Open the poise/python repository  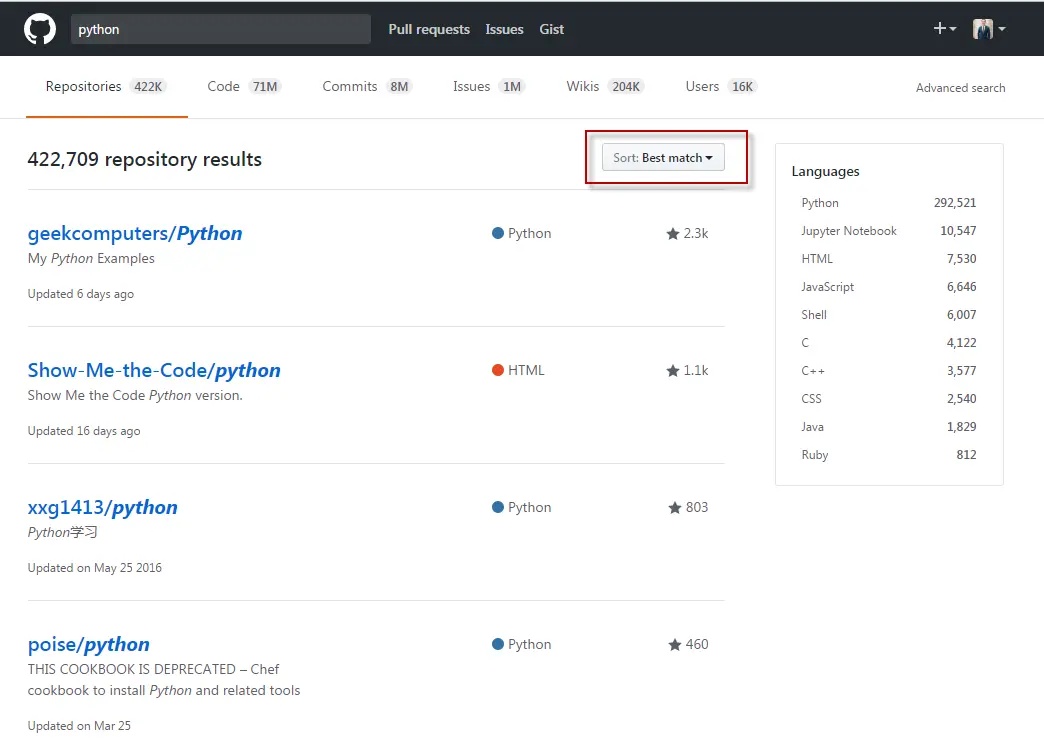tap(89, 644)
